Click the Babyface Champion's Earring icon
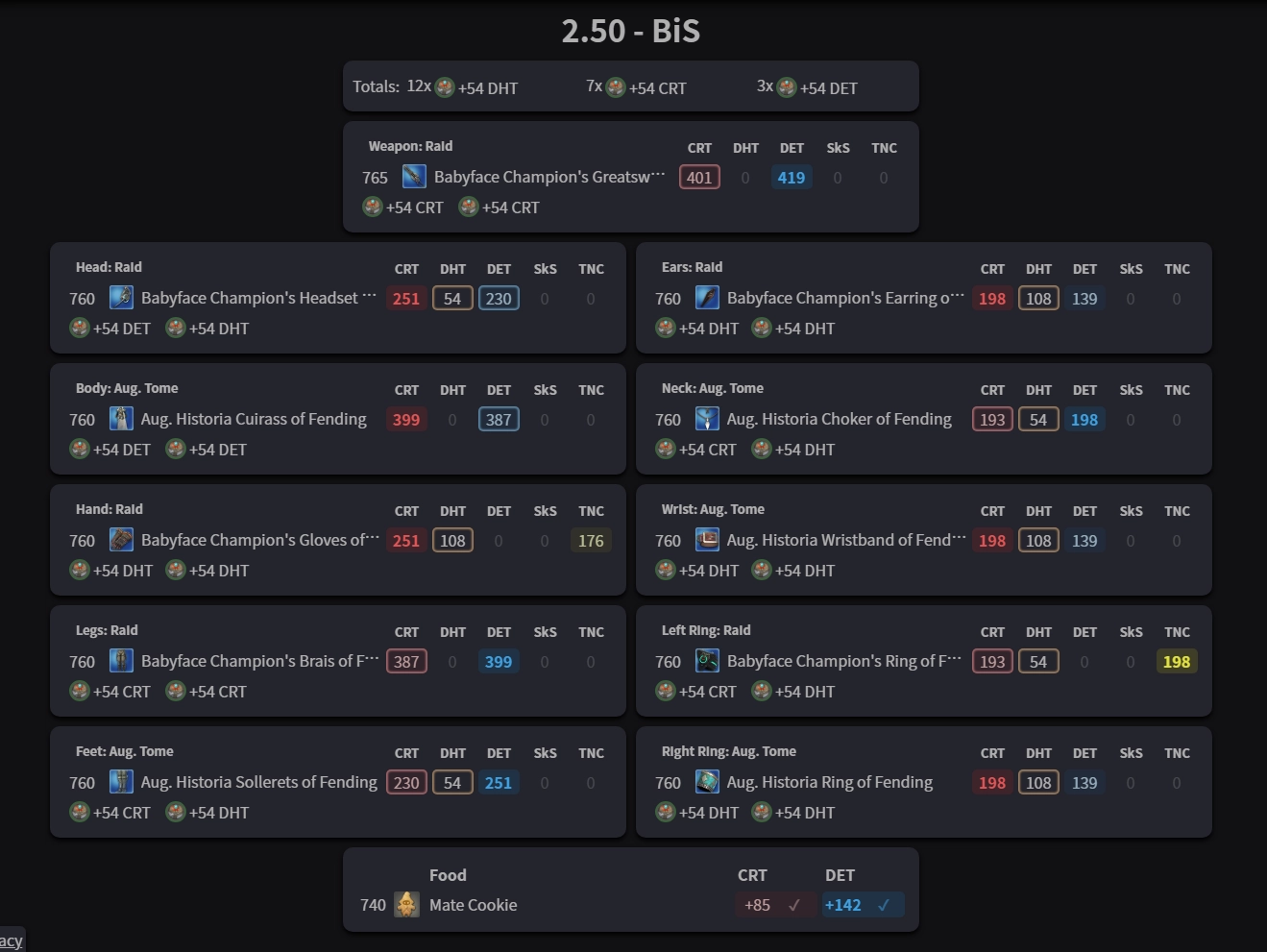Image resolution: width=1267 pixels, height=952 pixels. coord(707,298)
